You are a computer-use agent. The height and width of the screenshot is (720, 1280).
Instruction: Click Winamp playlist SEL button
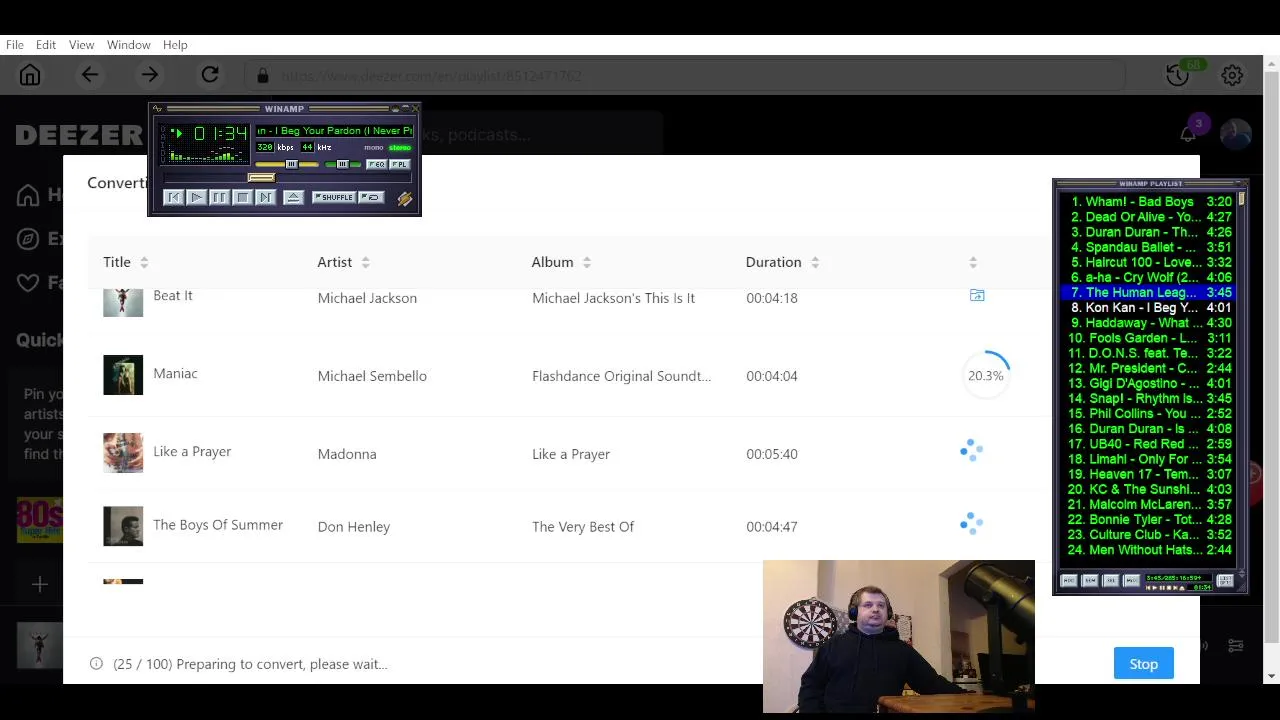coord(1111,580)
